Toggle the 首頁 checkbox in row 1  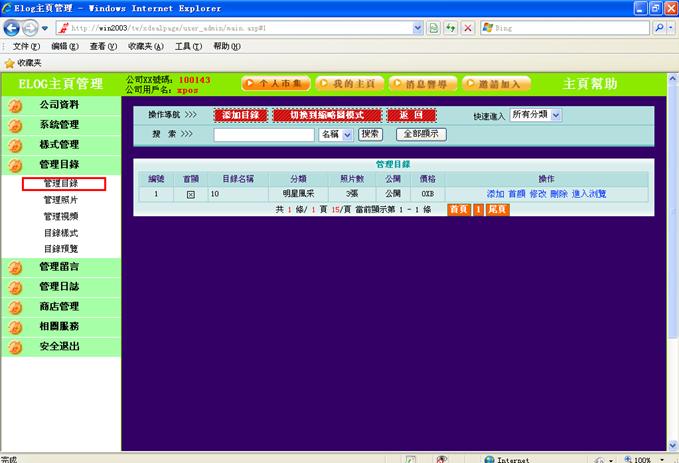coord(190,194)
